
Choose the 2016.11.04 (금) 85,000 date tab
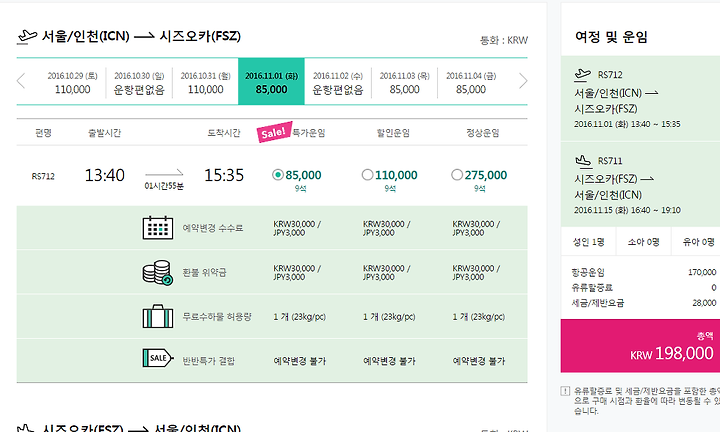pos(471,83)
